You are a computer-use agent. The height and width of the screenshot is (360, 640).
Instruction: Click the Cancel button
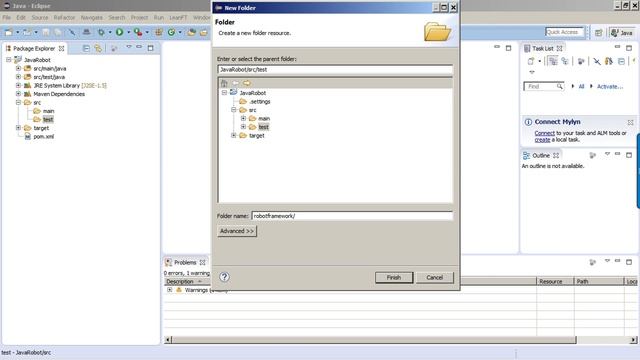pyautogui.click(x=435, y=278)
